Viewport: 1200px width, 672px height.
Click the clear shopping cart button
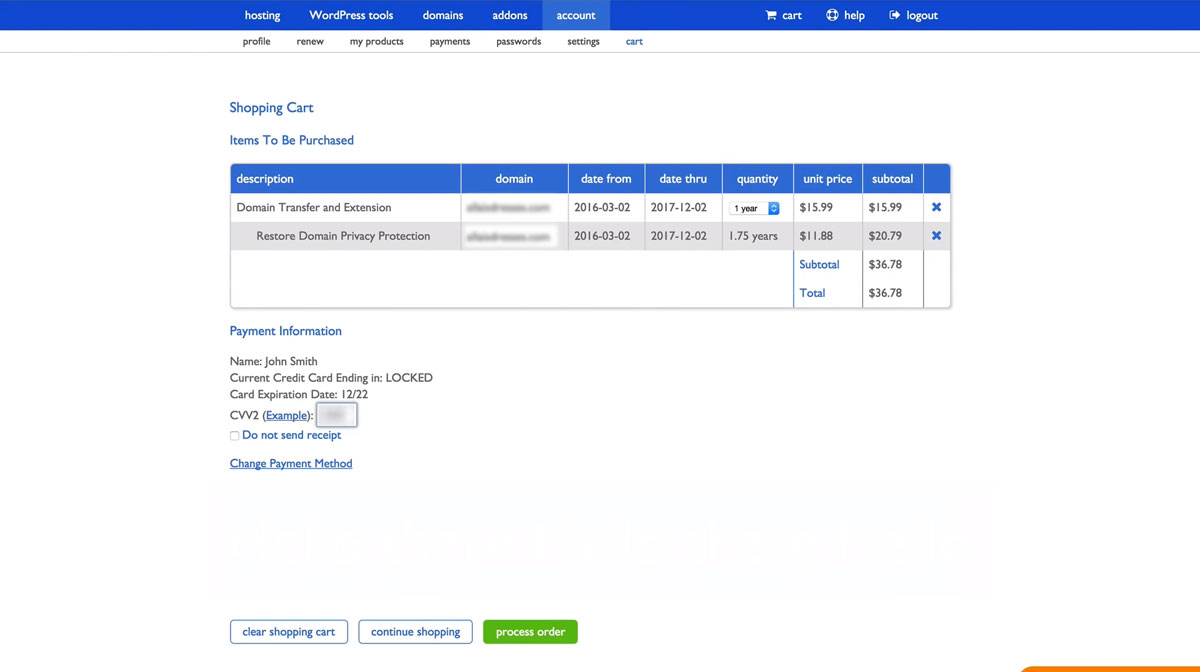tap(289, 632)
